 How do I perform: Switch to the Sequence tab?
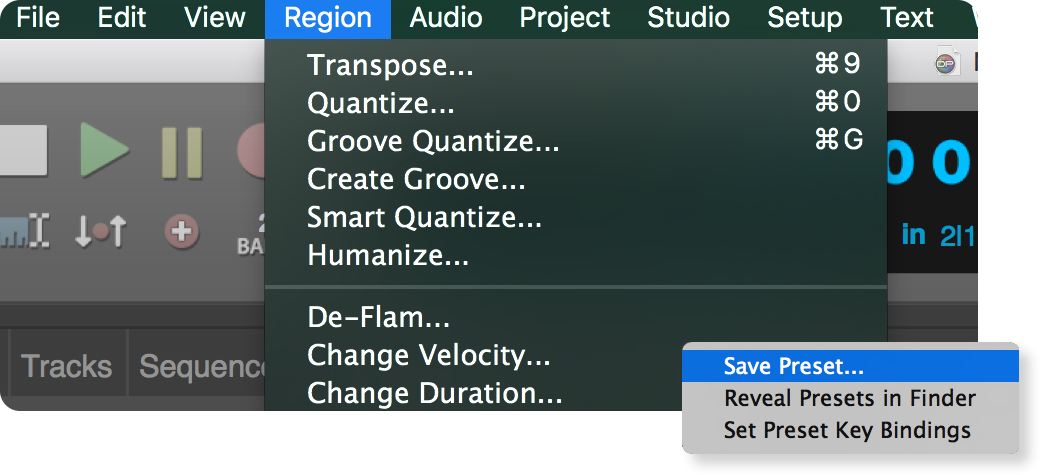click(197, 366)
